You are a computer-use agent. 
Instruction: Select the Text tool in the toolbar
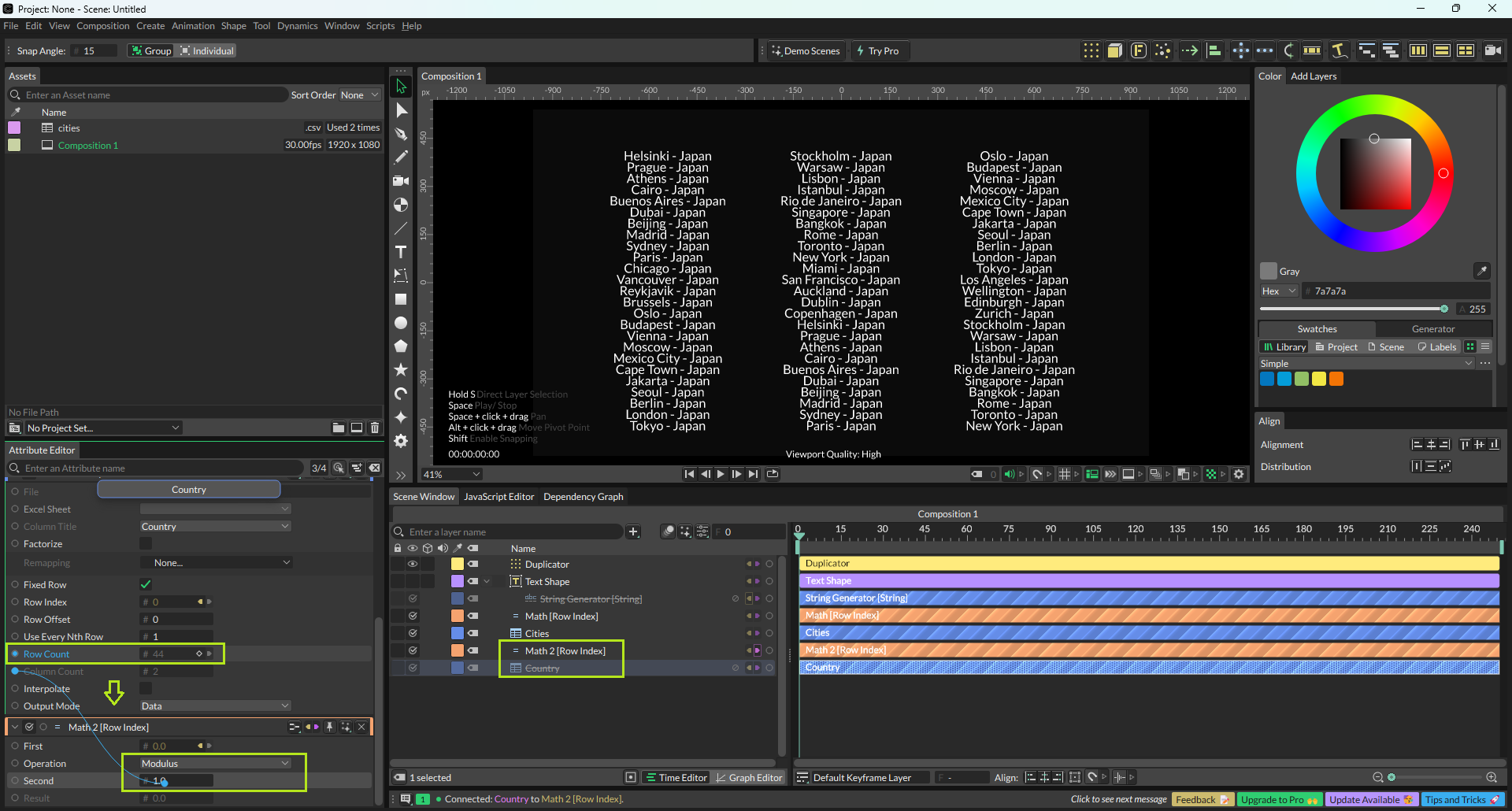click(401, 252)
